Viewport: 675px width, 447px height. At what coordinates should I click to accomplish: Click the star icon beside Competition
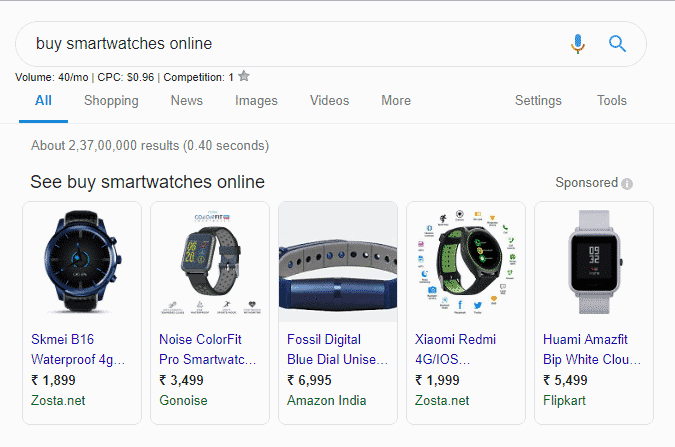click(244, 76)
